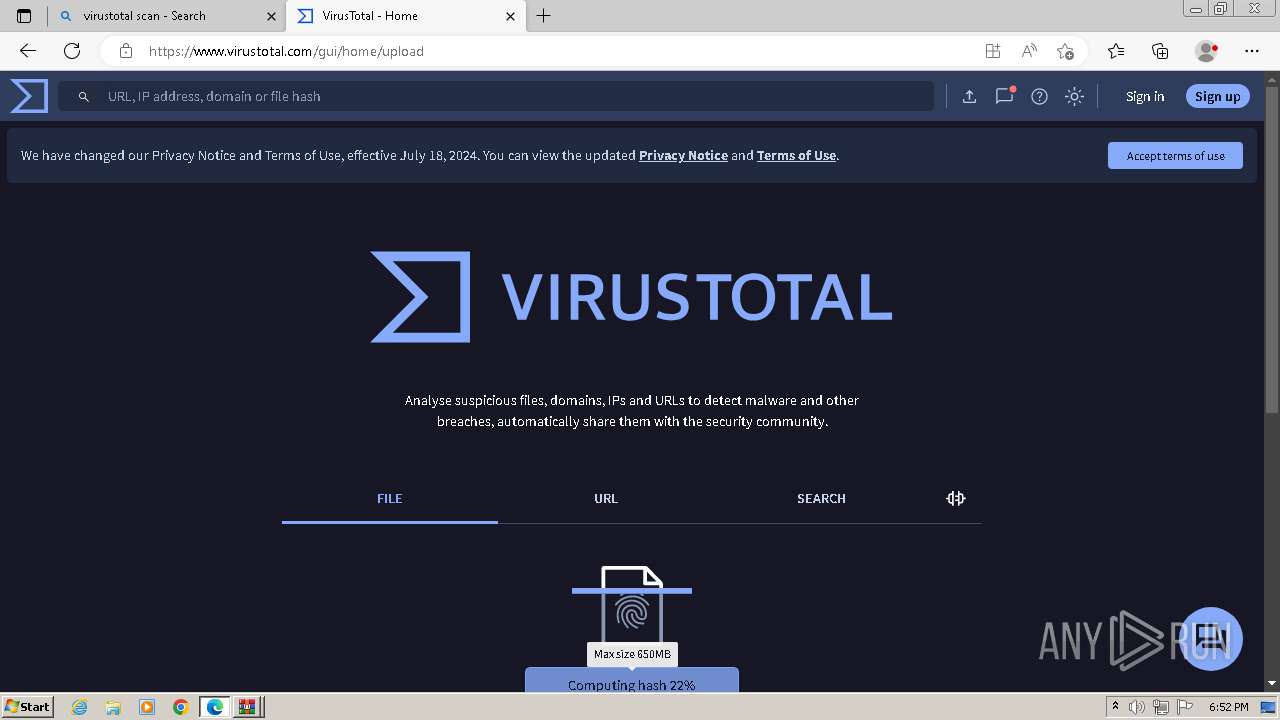Image resolution: width=1280 pixels, height=720 pixels.
Task: Click the apps available extension icon in address bar
Action: (992, 51)
